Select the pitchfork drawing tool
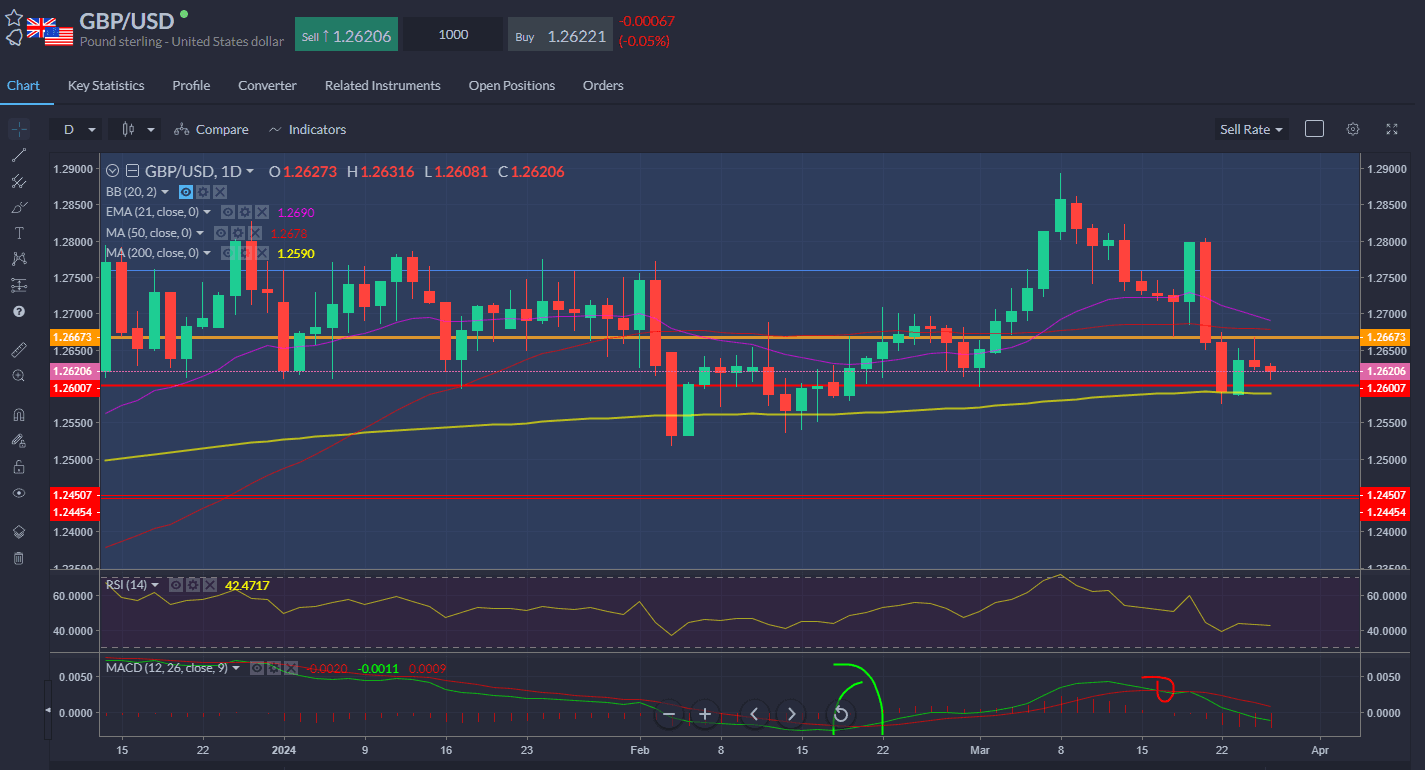Viewport: 1425px width, 770px height. pyautogui.click(x=18, y=181)
